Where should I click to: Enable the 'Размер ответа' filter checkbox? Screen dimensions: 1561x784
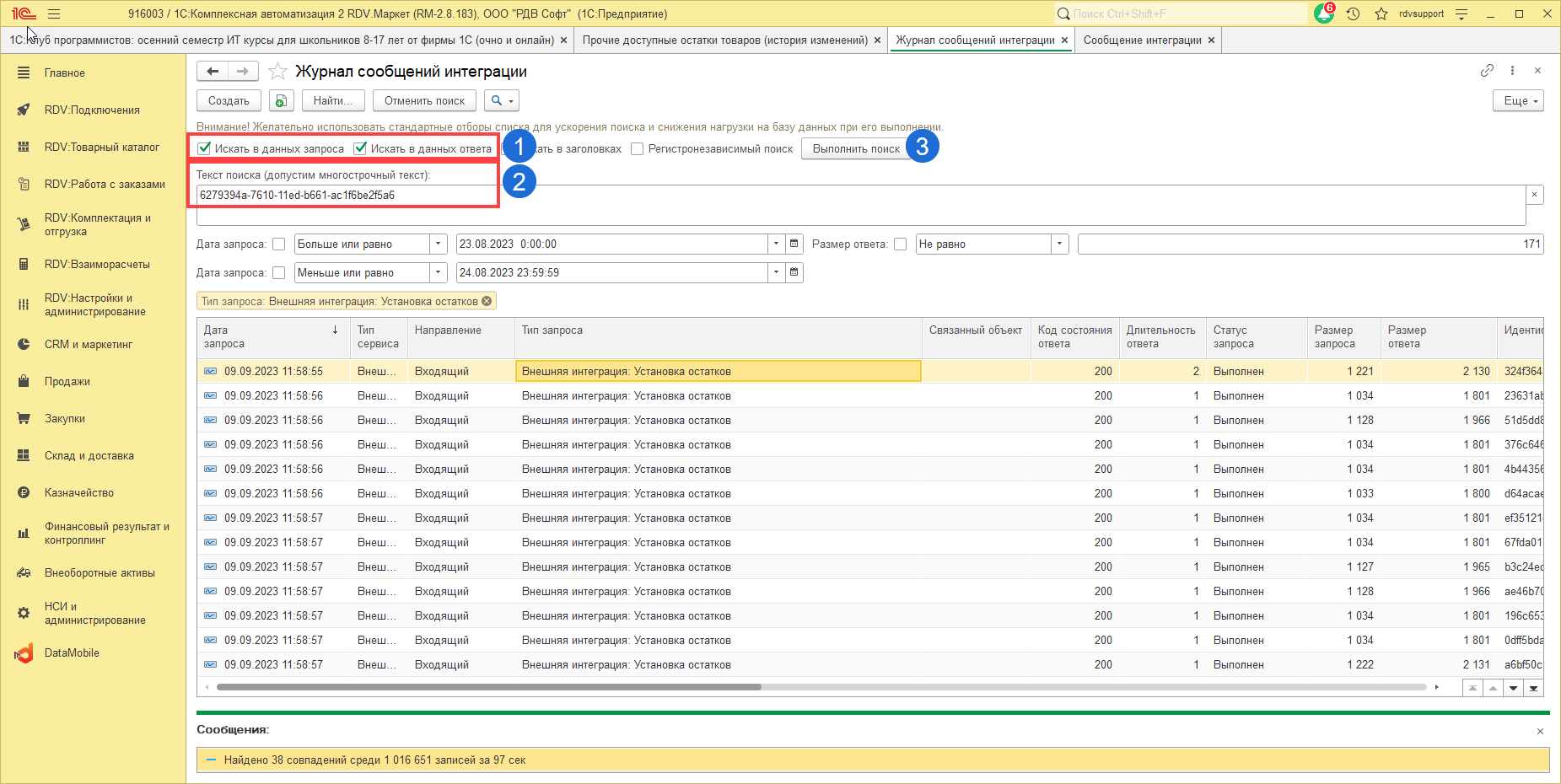(901, 244)
